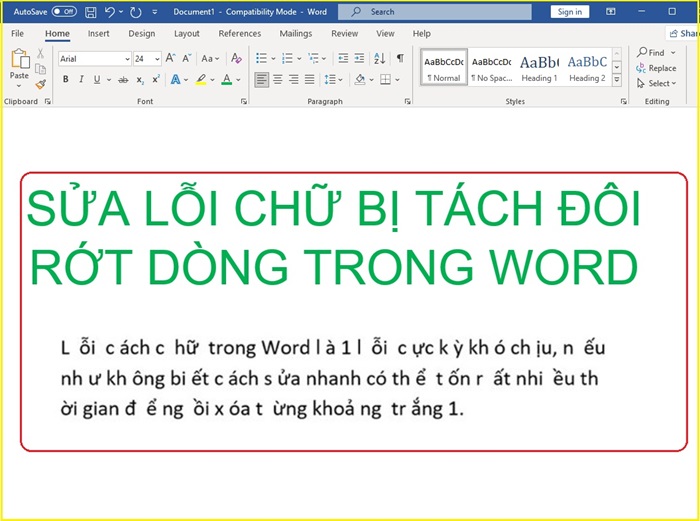Screen dimensions: 700x521
Task: Toggle Strikethrough formatting
Action: (x=123, y=80)
